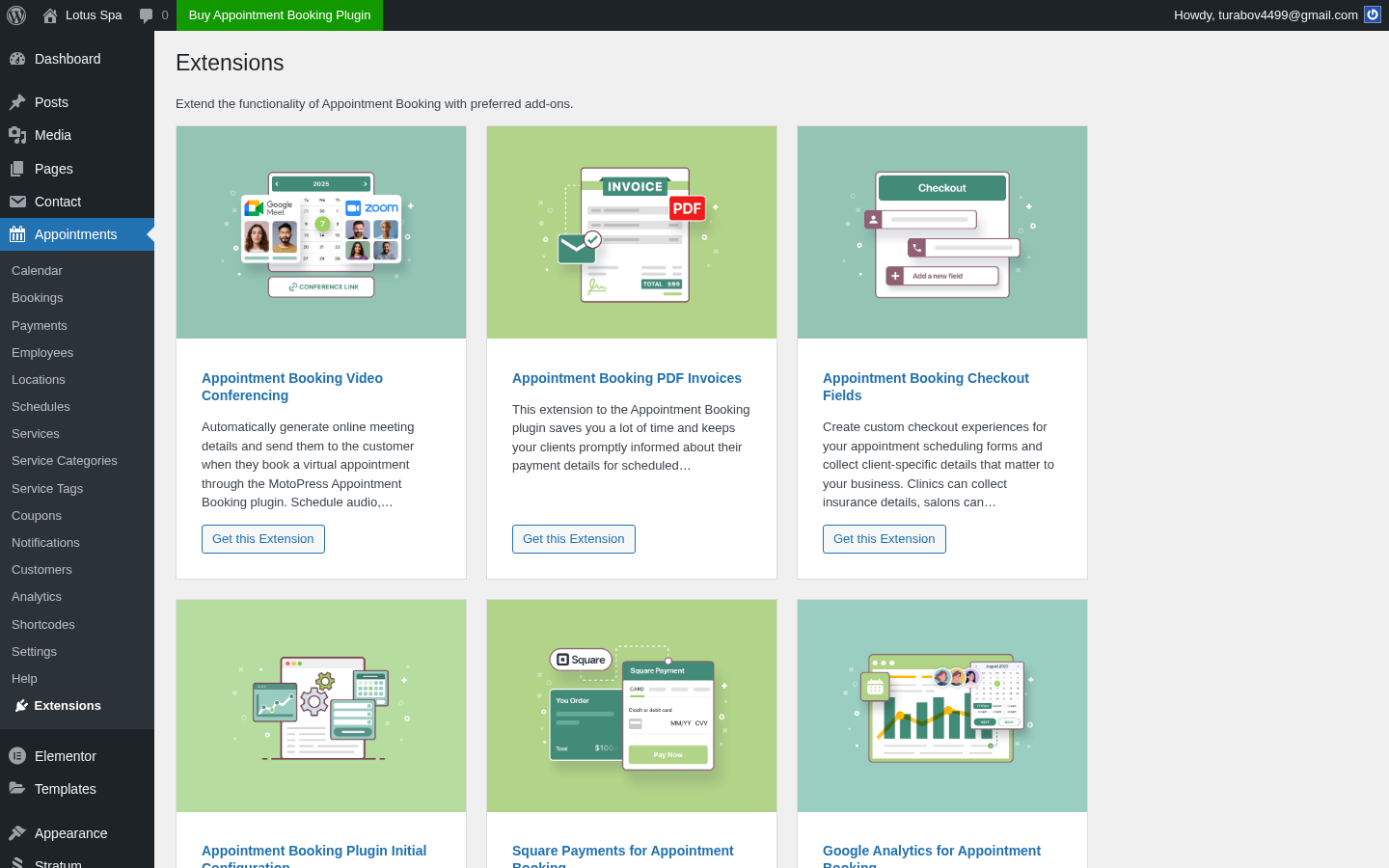Screen dimensions: 1389x868
Task: Open Services in sidebar
Action: pyautogui.click(x=36, y=434)
